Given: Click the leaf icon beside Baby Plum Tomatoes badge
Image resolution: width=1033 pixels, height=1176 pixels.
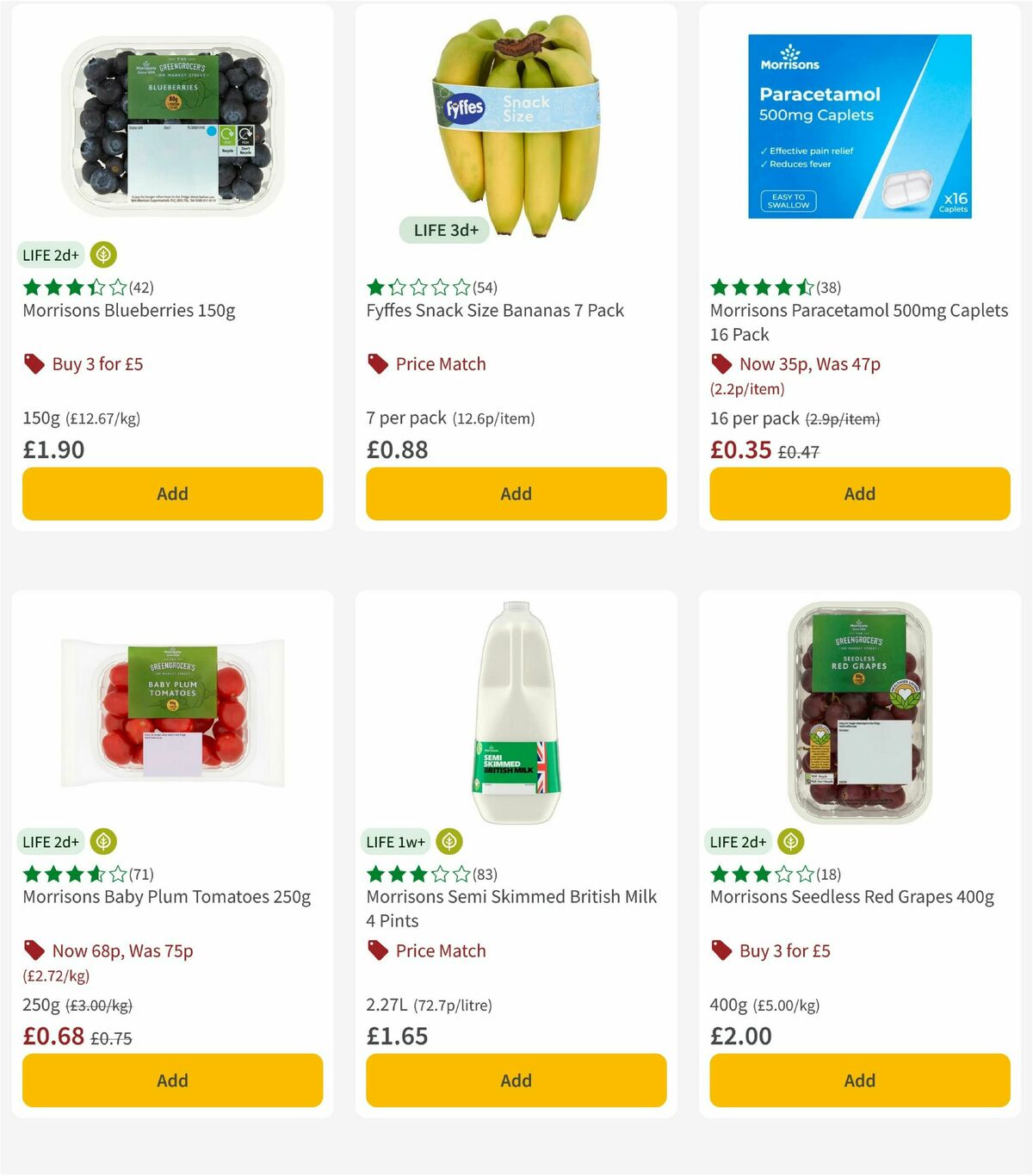Looking at the screenshot, I should click(102, 841).
